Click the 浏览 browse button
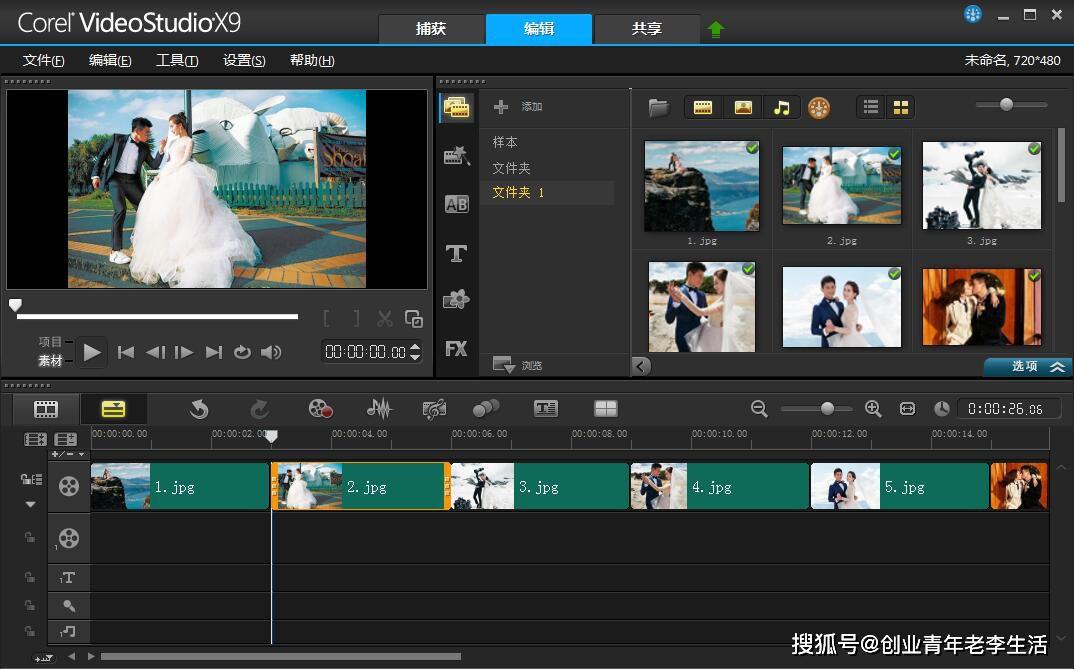Image resolution: width=1074 pixels, height=669 pixels. point(519,366)
